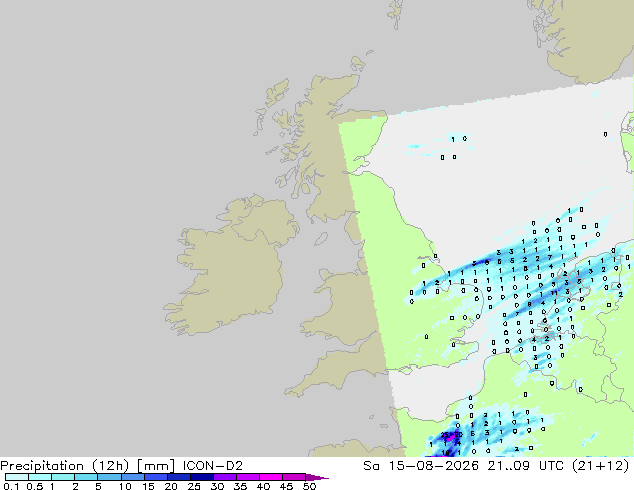634x490 pixels.
Task: Click the '(21+12)' forecast offset text
Action: tap(600, 466)
